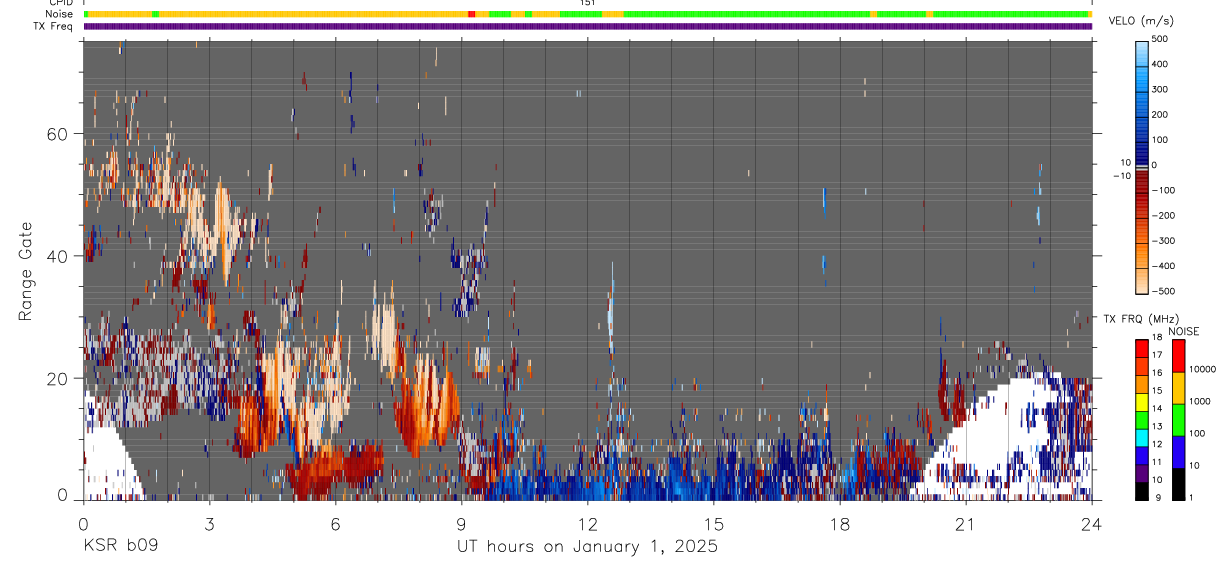
Task: Click the yellow 14–15 MHz swatch in TX FRQ legend
Action: [x=1142, y=401]
